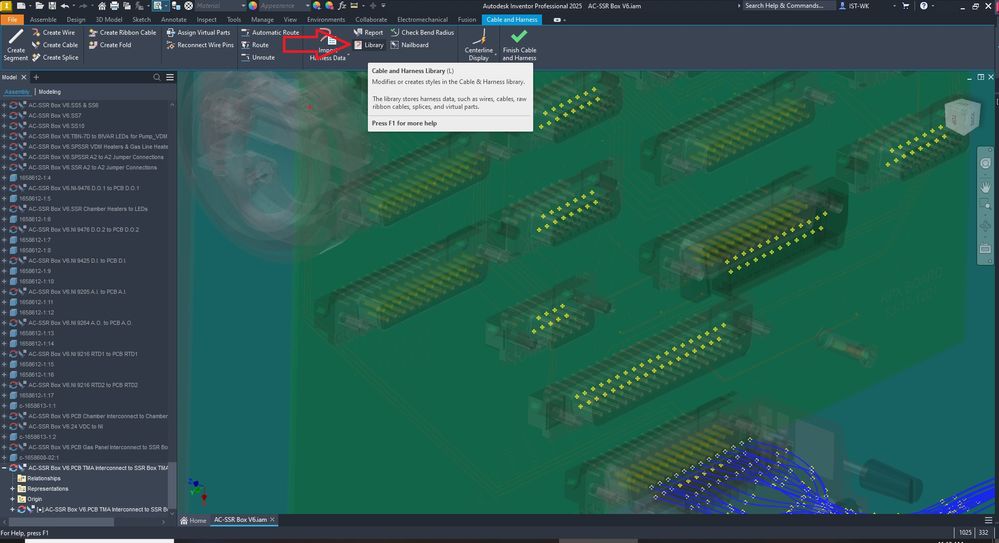999x543 pixels.
Task: Select the Create Cable tool
Action: (x=55, y=45)
